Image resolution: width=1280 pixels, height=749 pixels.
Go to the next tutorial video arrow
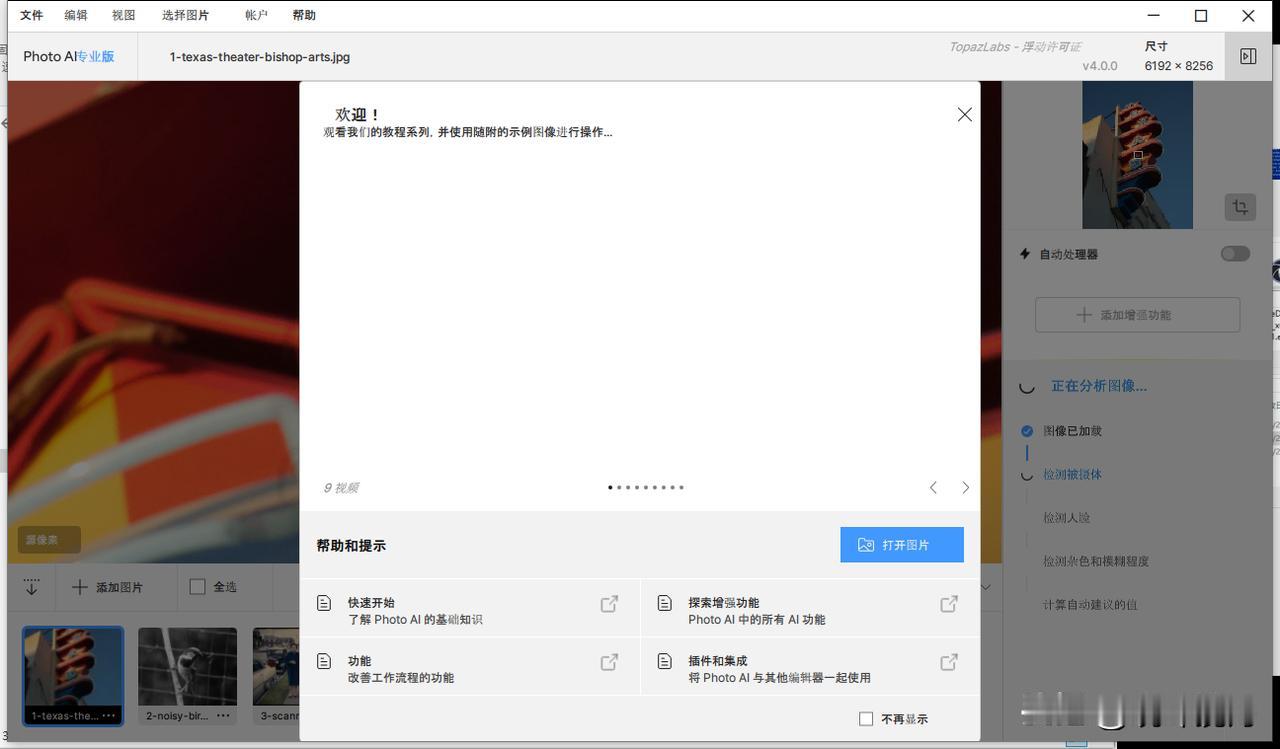965,488
